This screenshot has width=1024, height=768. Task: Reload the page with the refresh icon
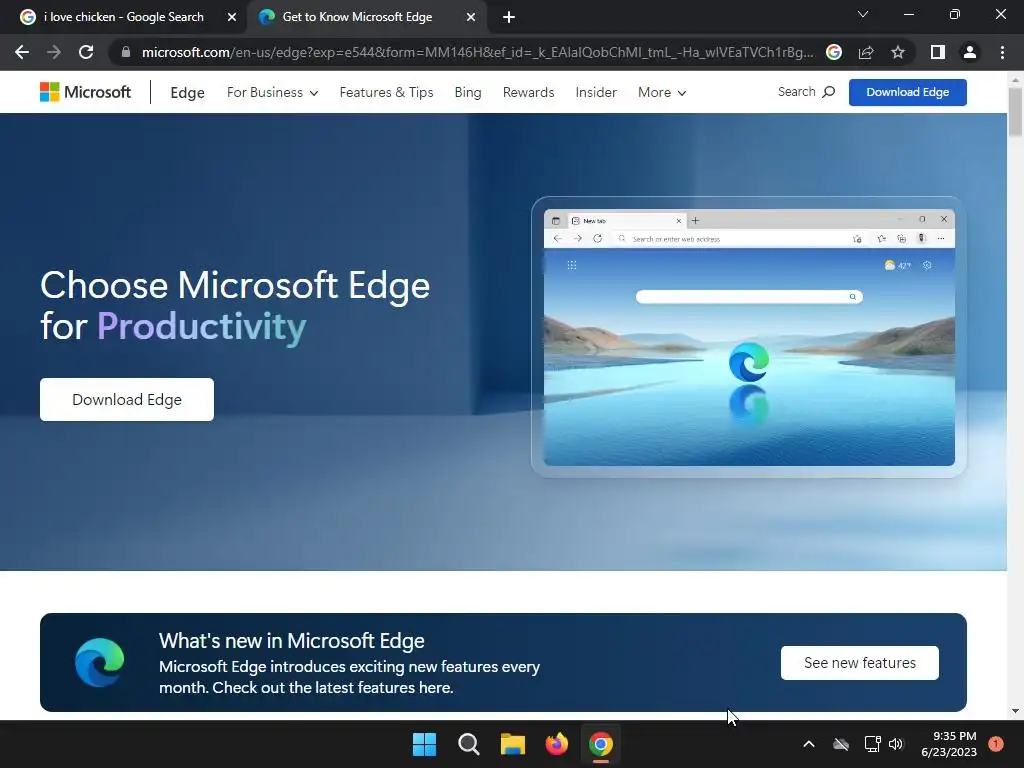(86, 52)
